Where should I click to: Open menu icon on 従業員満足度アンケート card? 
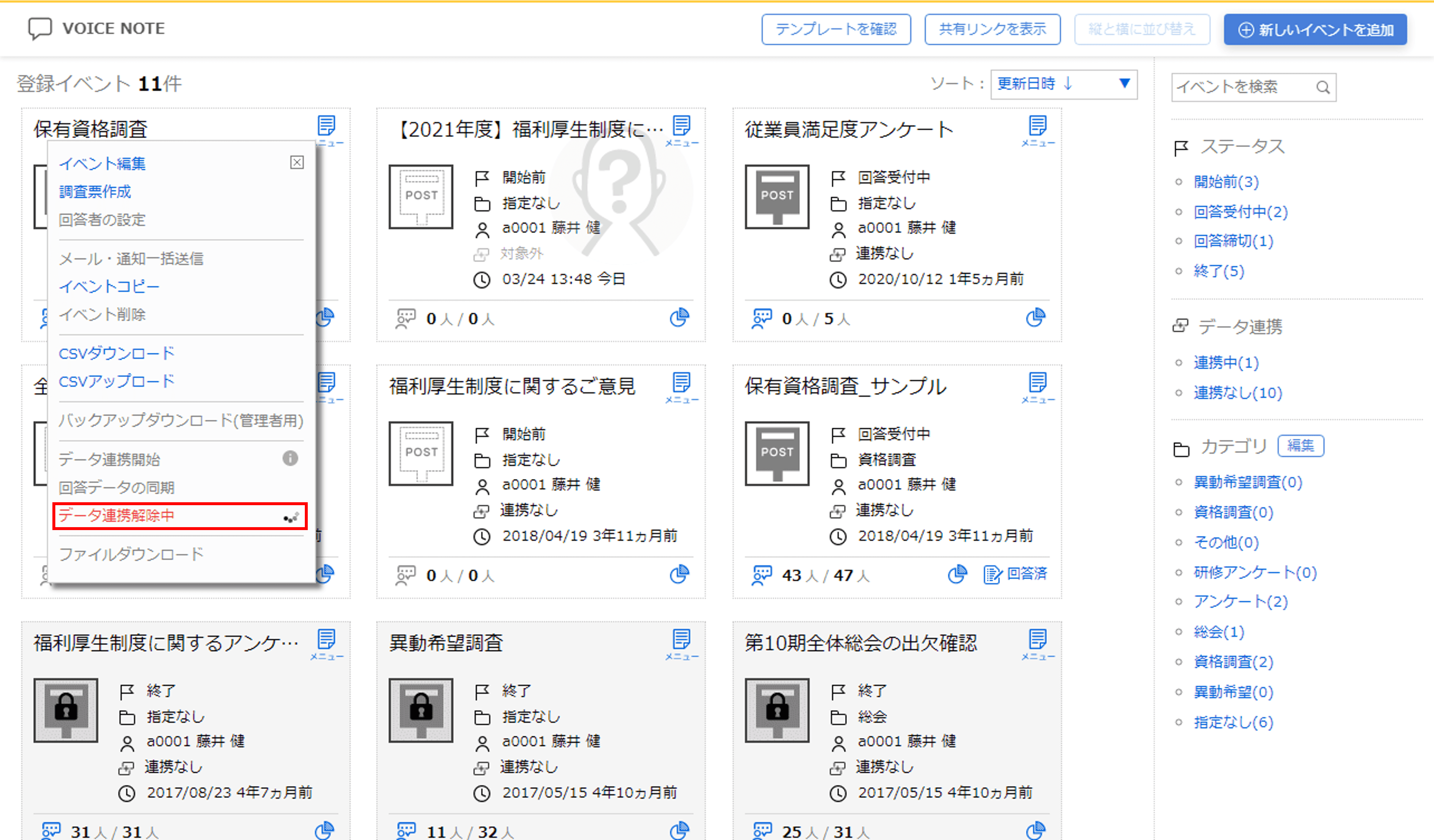pos(1037,130)
